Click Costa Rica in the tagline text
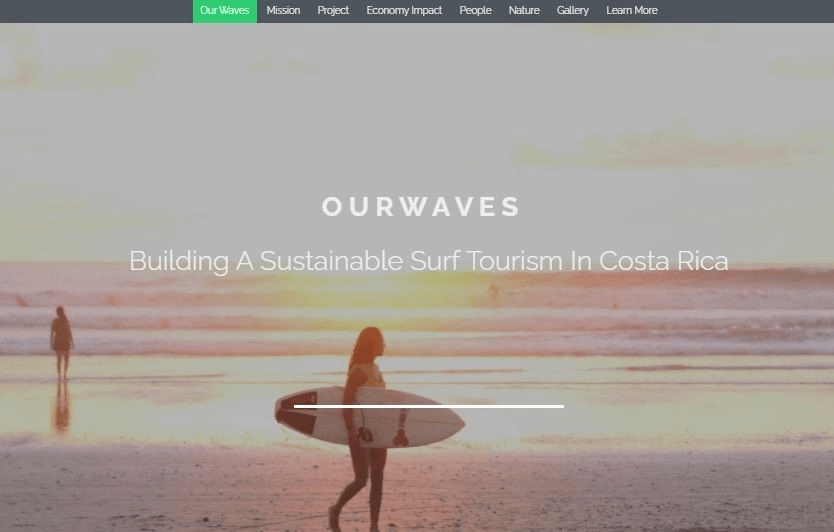 point(664,261)
